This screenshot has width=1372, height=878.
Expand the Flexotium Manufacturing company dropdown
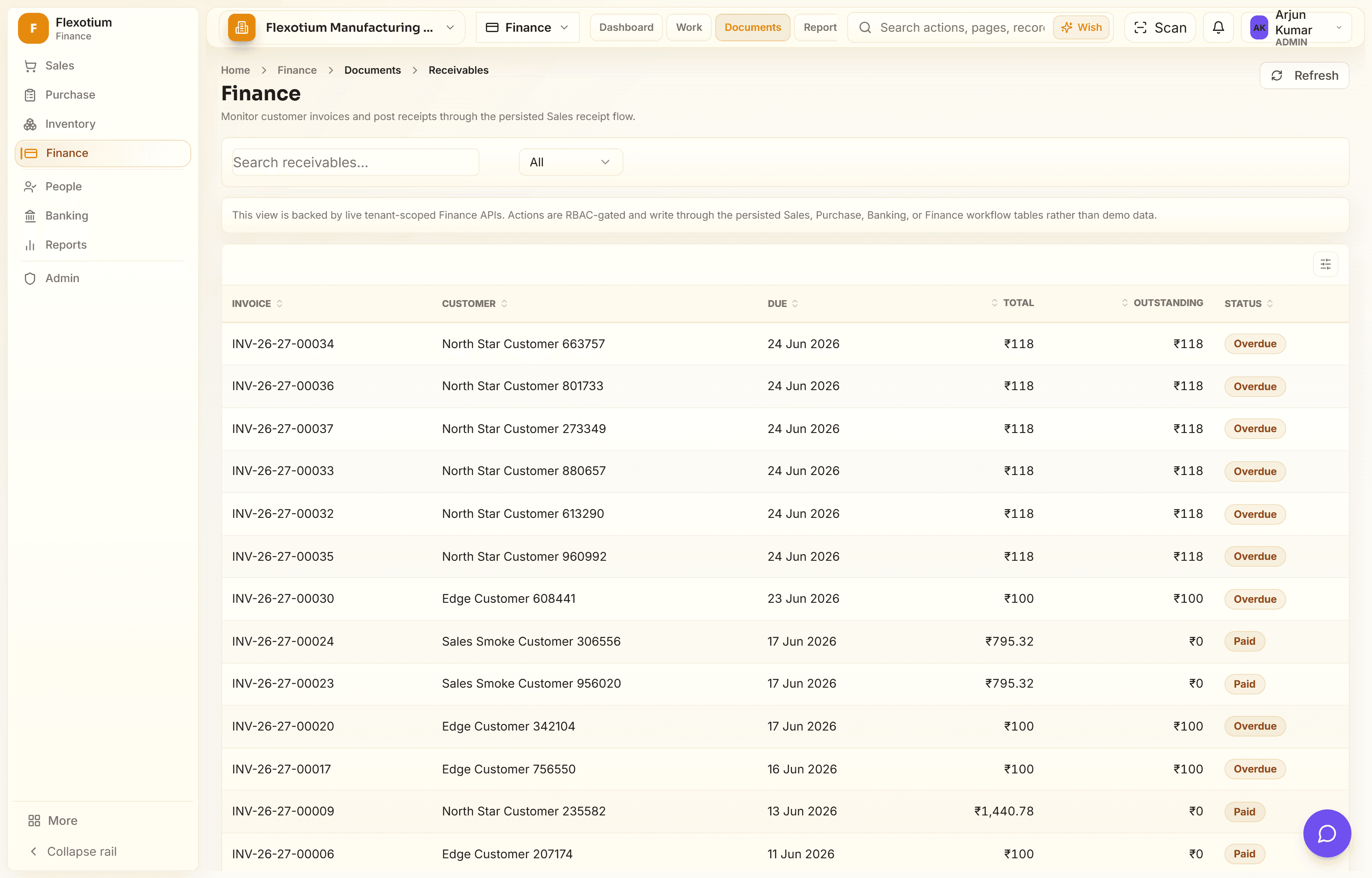point(450,27)
